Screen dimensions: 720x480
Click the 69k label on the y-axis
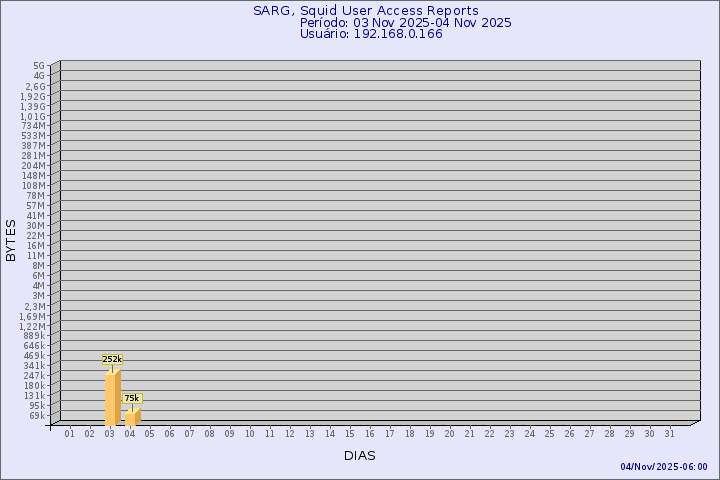point(37,415)
